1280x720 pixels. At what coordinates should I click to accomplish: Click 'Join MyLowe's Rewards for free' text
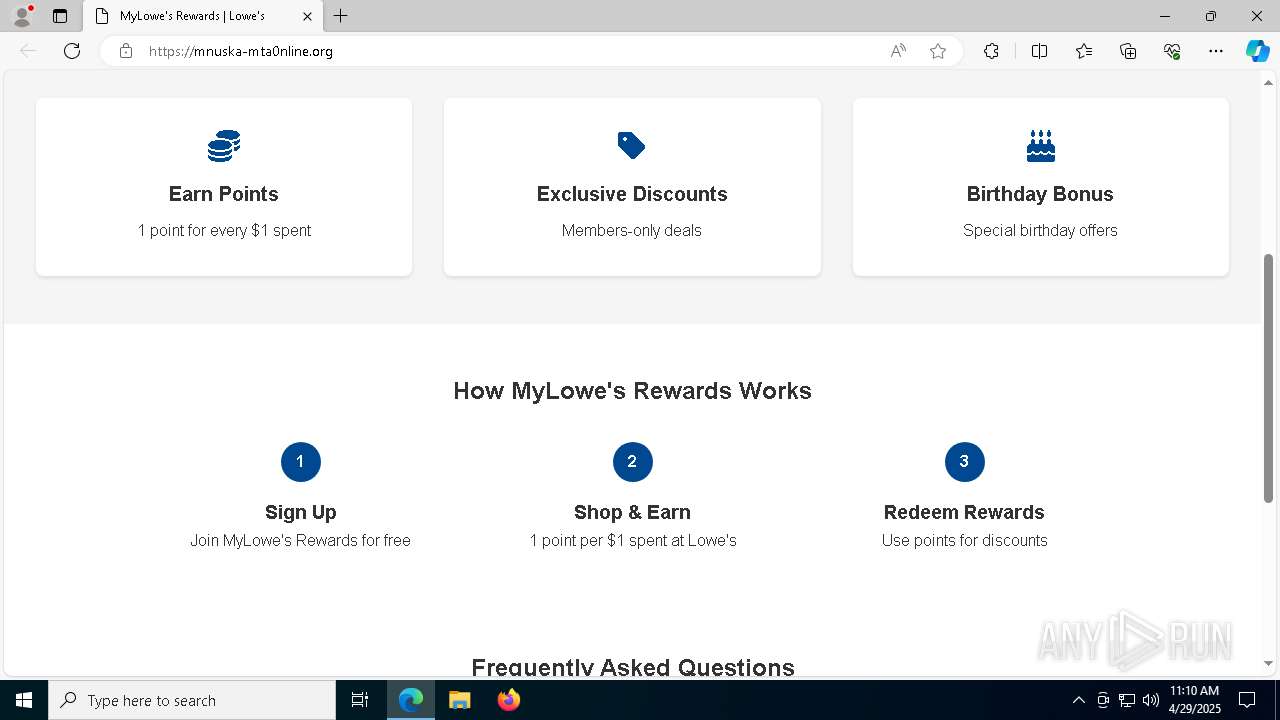click(x=300, y=540)
